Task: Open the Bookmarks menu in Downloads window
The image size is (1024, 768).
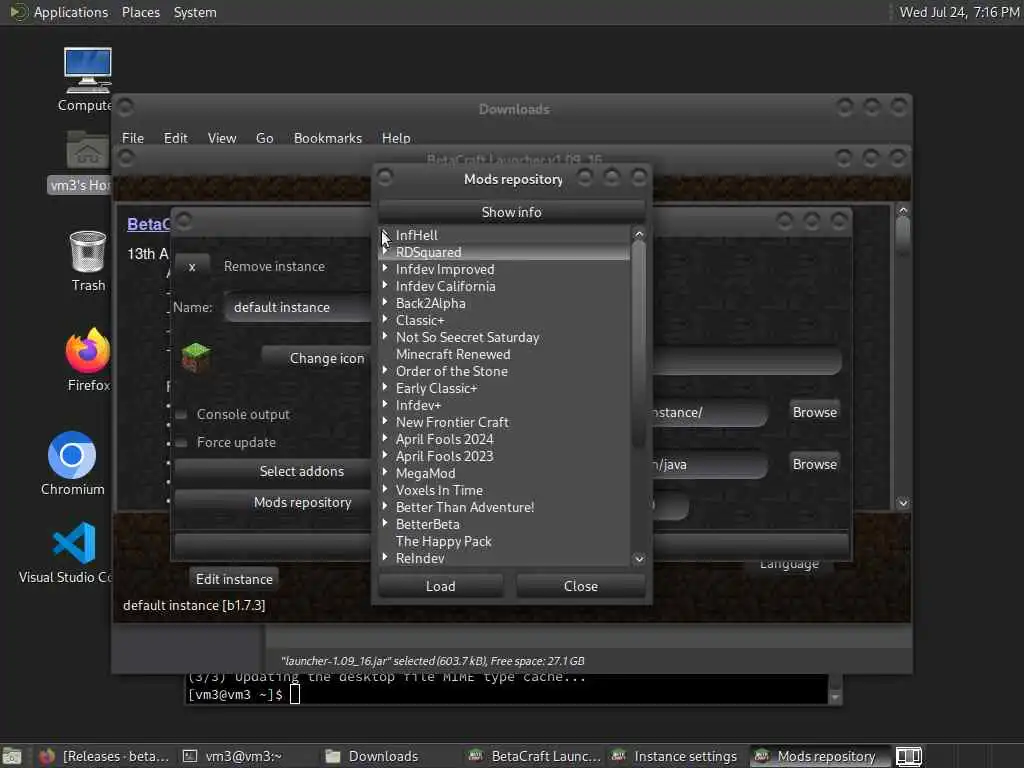Action: click(327, 138)
